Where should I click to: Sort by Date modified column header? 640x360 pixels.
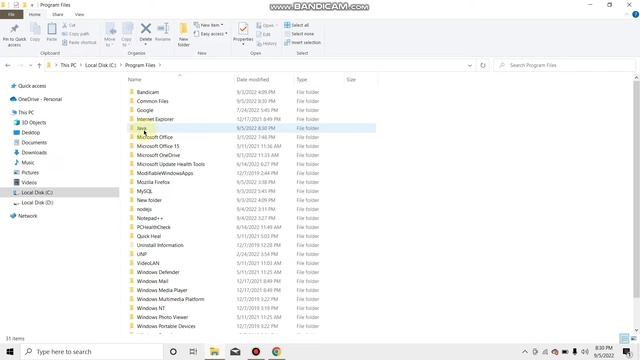point(253,80)
